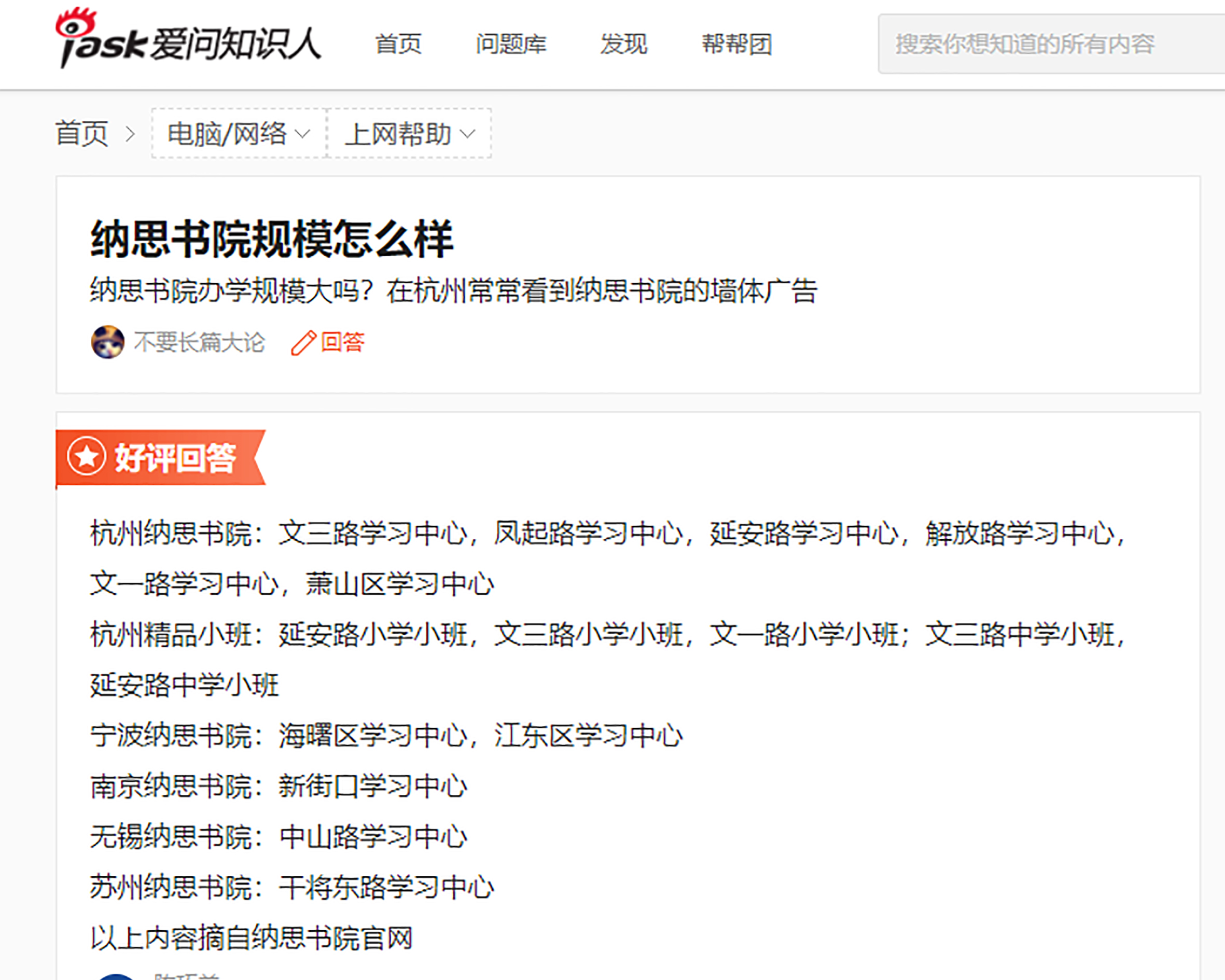The image size is (1225, 980).
Task: Click the line 文一路学习中心，萧山区学习中心
Action: pos(292,583)
